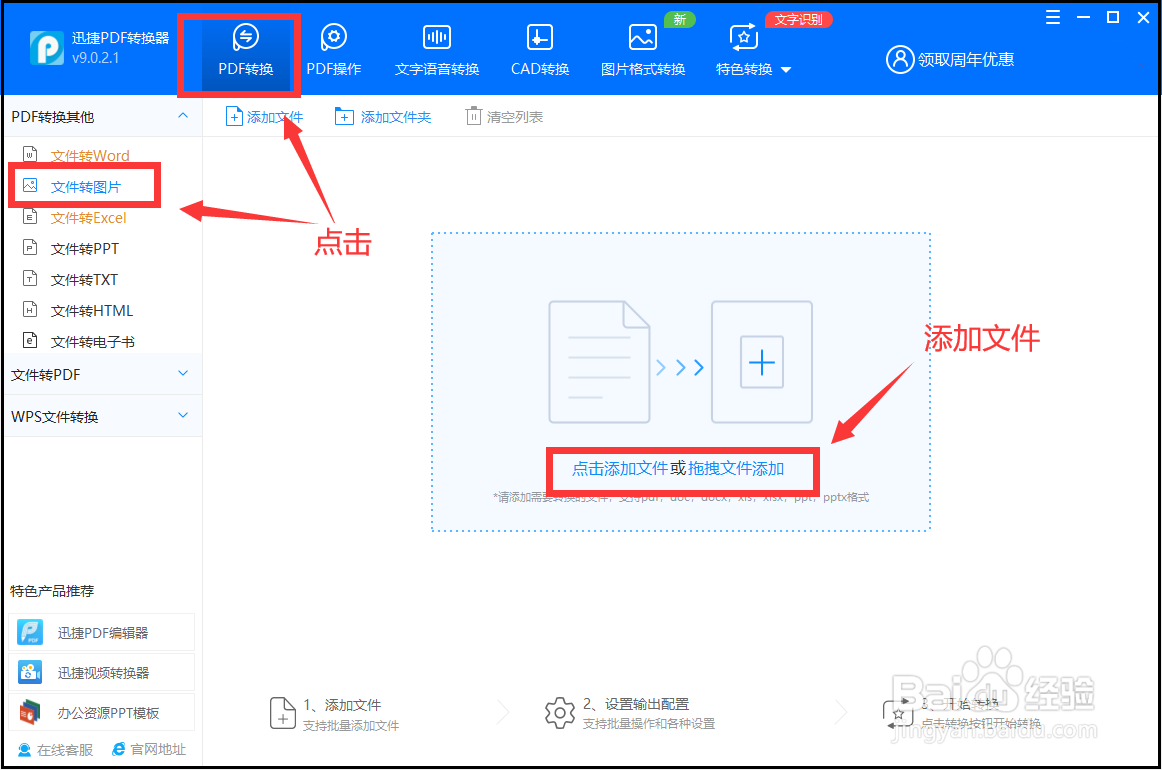Open 官网地址 website link

tap(149, 750)
